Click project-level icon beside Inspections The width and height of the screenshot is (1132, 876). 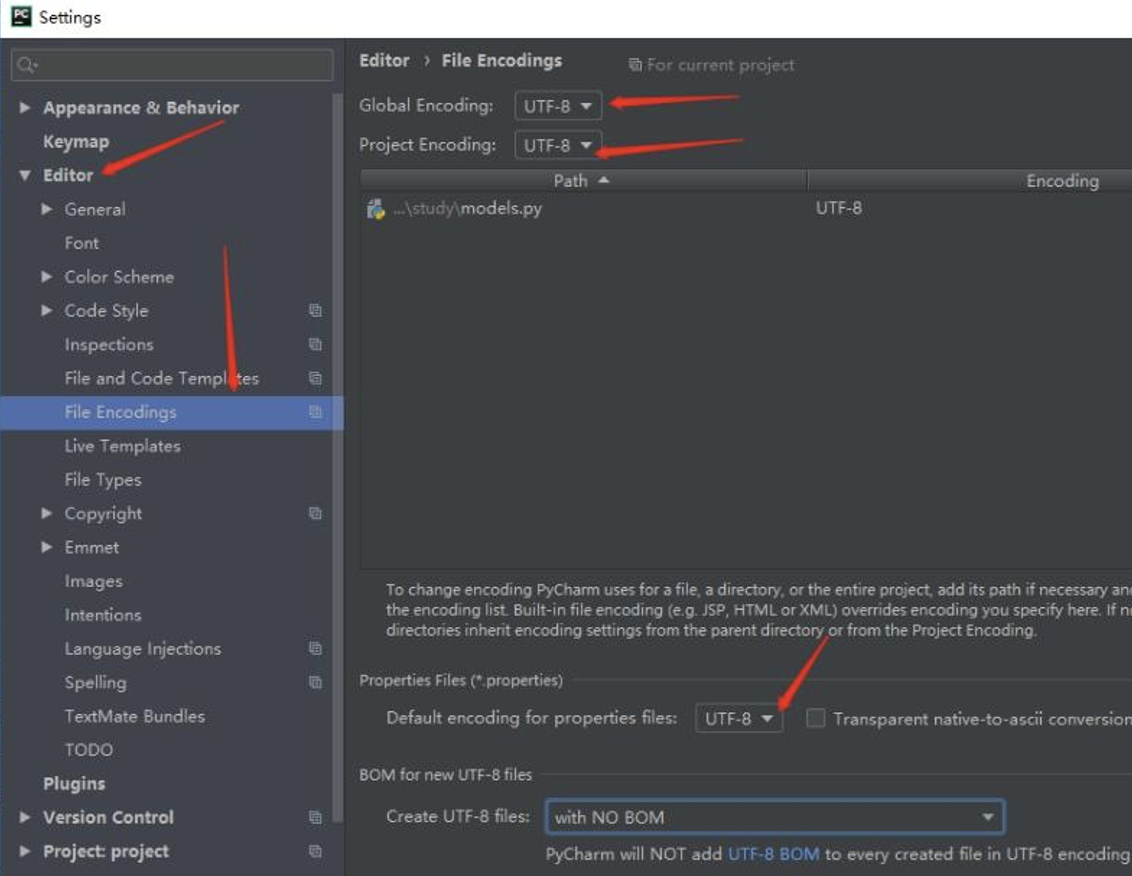(x=315, y=344)
